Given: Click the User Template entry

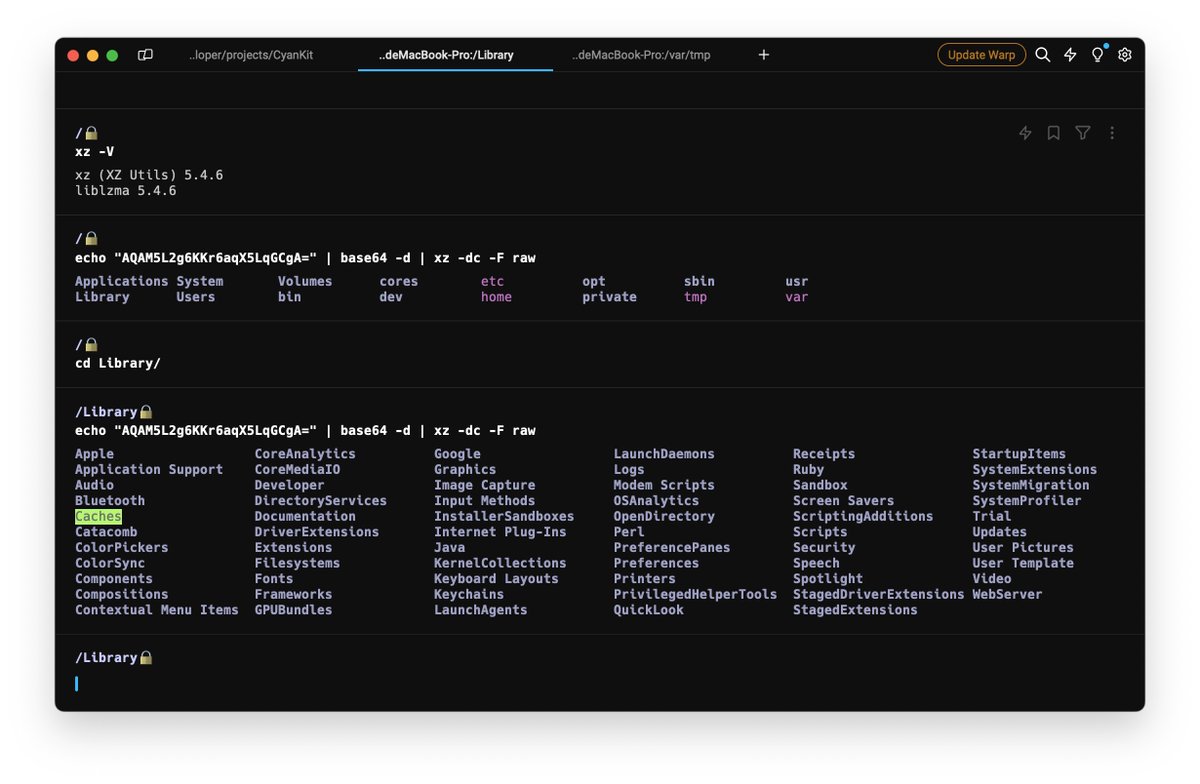Looking at the screenshot, I should (1024, 563).
